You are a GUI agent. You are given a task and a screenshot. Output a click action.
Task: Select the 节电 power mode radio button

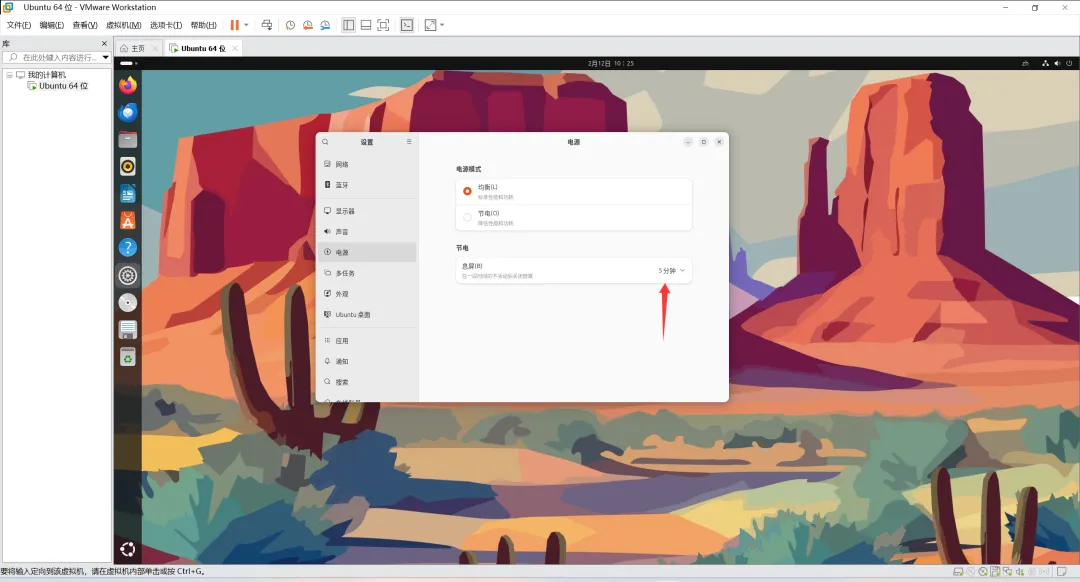pos(467,217)
